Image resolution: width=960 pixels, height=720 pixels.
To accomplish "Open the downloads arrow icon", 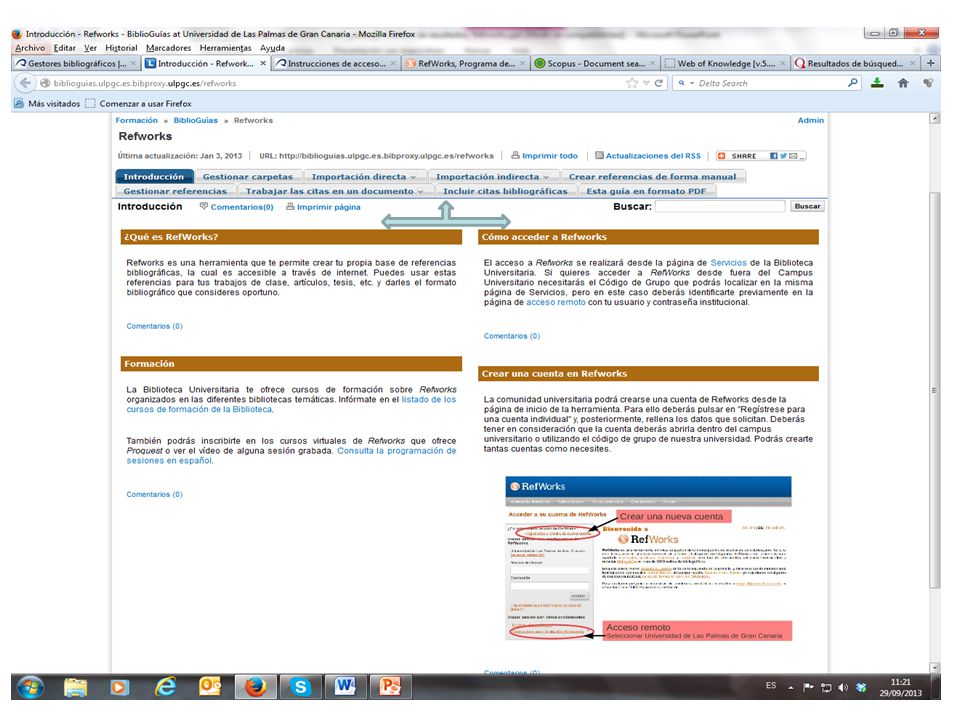I will (x=877, y=83).
